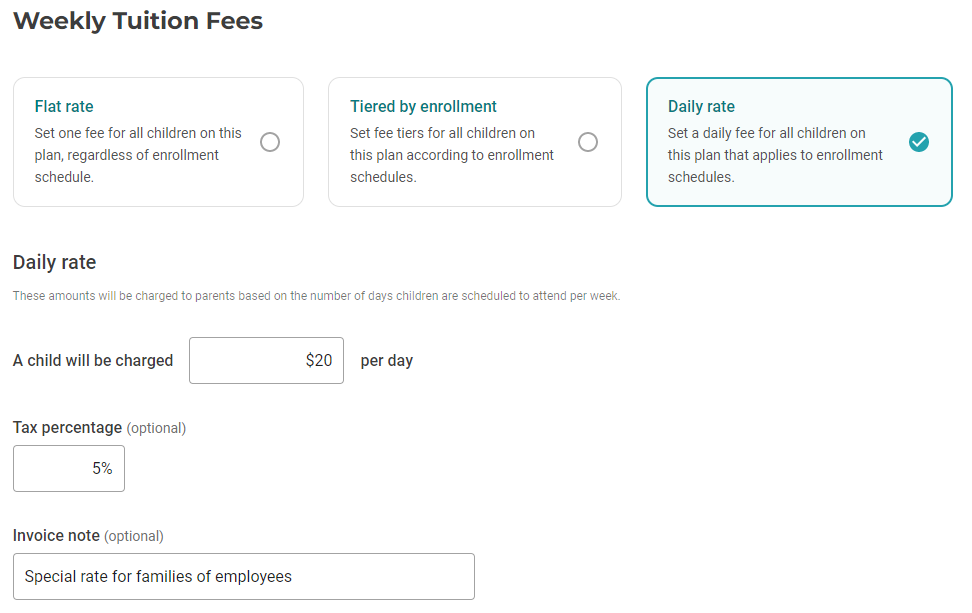Click the 'per day' label text
Screen dimensions: 972x613
coord(386,361)
